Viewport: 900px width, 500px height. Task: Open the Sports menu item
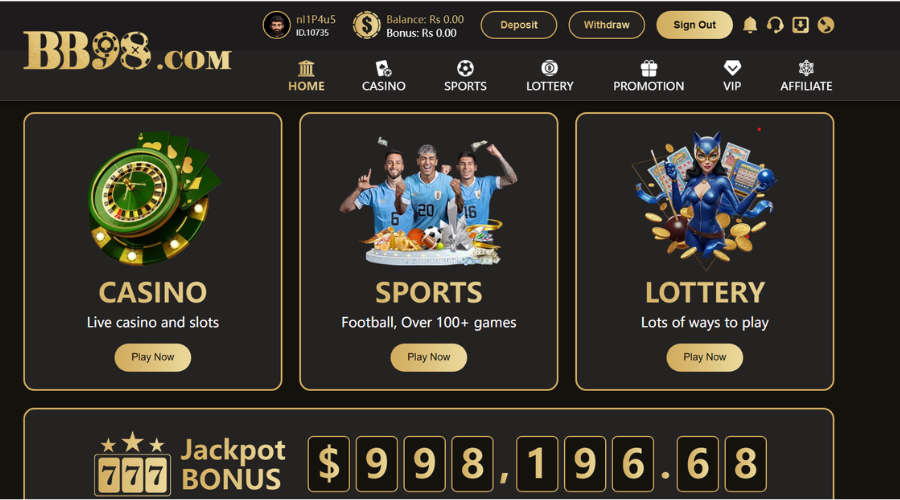[465, 76]
